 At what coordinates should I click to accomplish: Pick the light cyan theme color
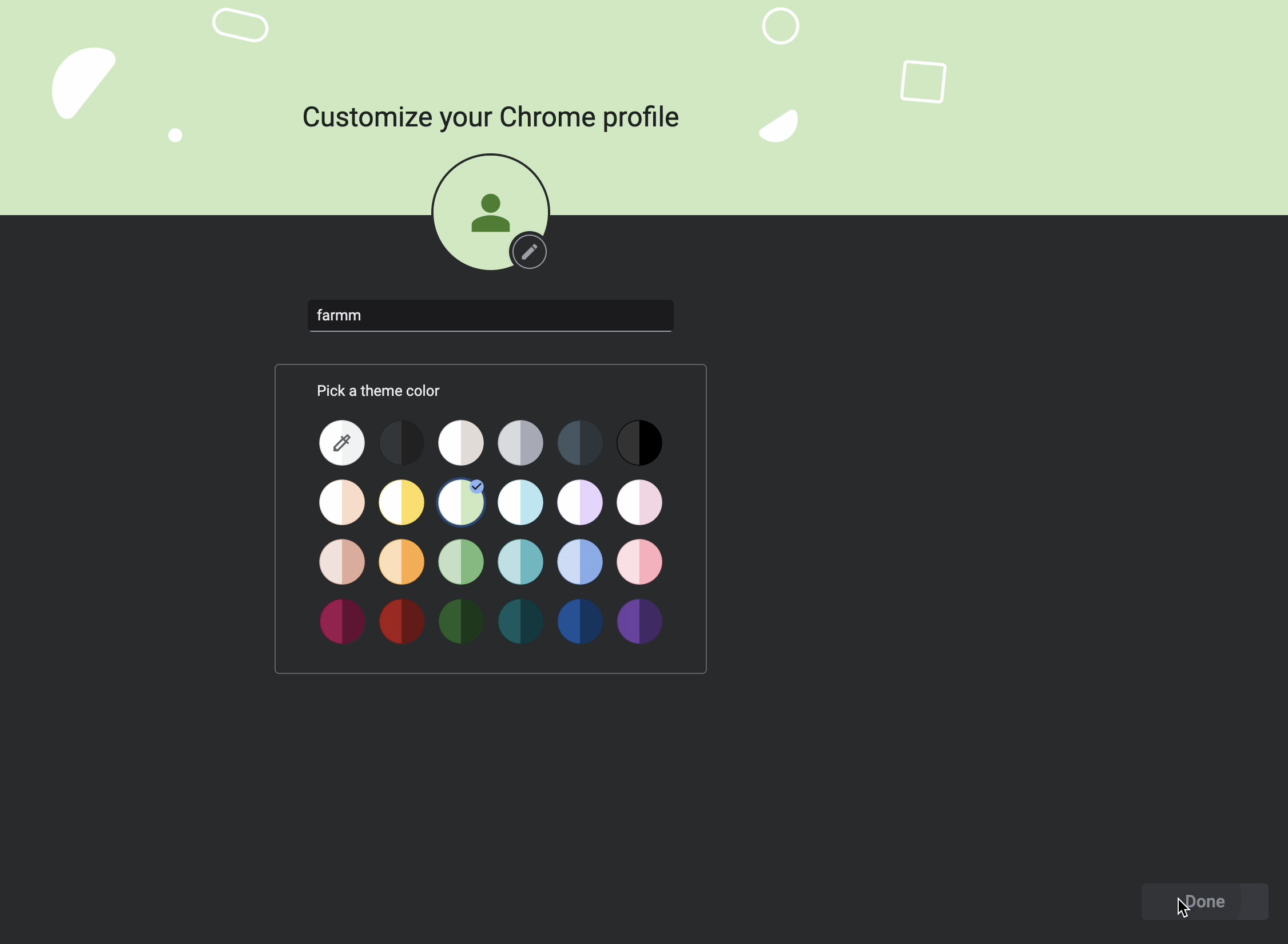pos(521,502)
